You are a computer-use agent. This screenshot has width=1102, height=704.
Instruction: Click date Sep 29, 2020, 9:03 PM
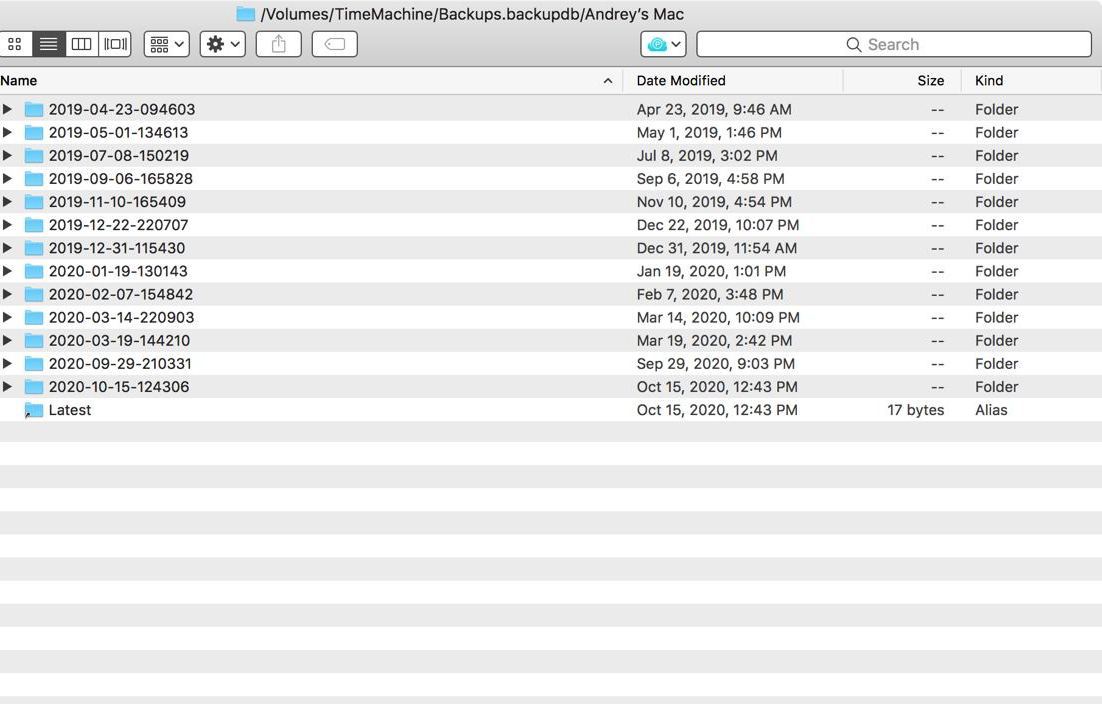pos(715,363)
